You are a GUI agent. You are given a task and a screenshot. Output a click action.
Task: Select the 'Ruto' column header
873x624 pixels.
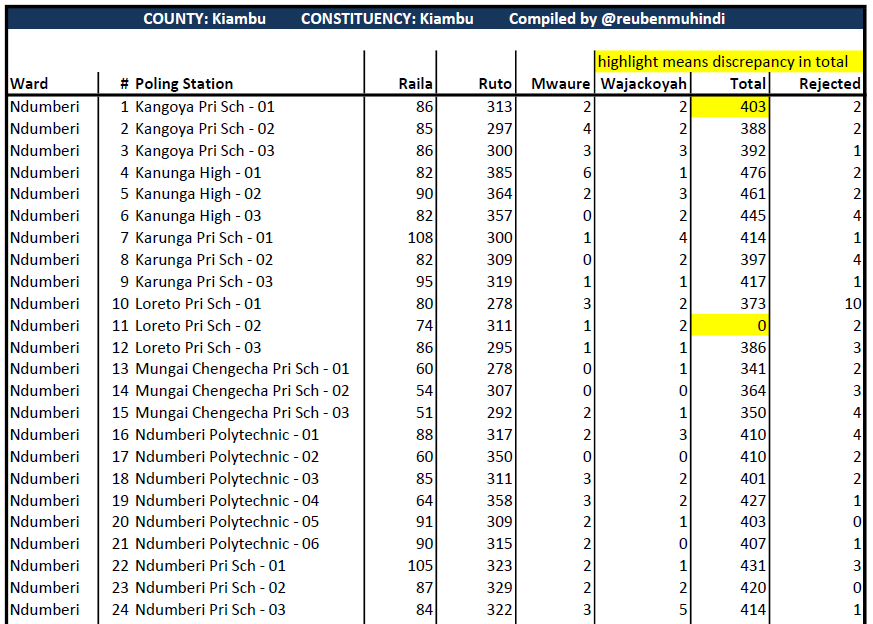(495, 83)
